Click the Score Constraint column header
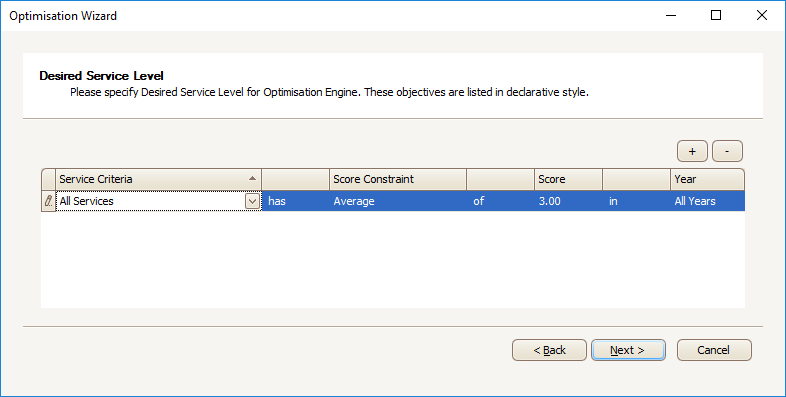Screen dimensions: 786x397 (x=398, y=179)
